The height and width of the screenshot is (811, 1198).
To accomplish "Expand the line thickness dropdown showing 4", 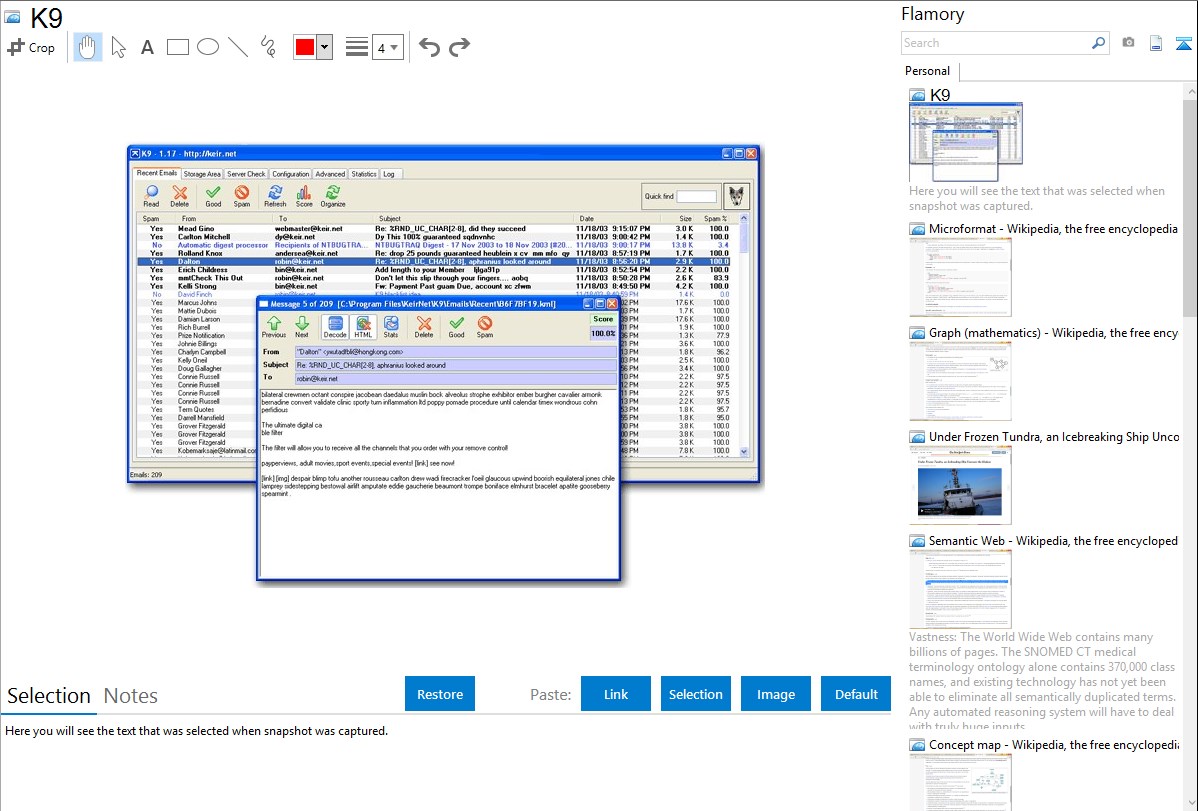I will [x=394, y=47].
